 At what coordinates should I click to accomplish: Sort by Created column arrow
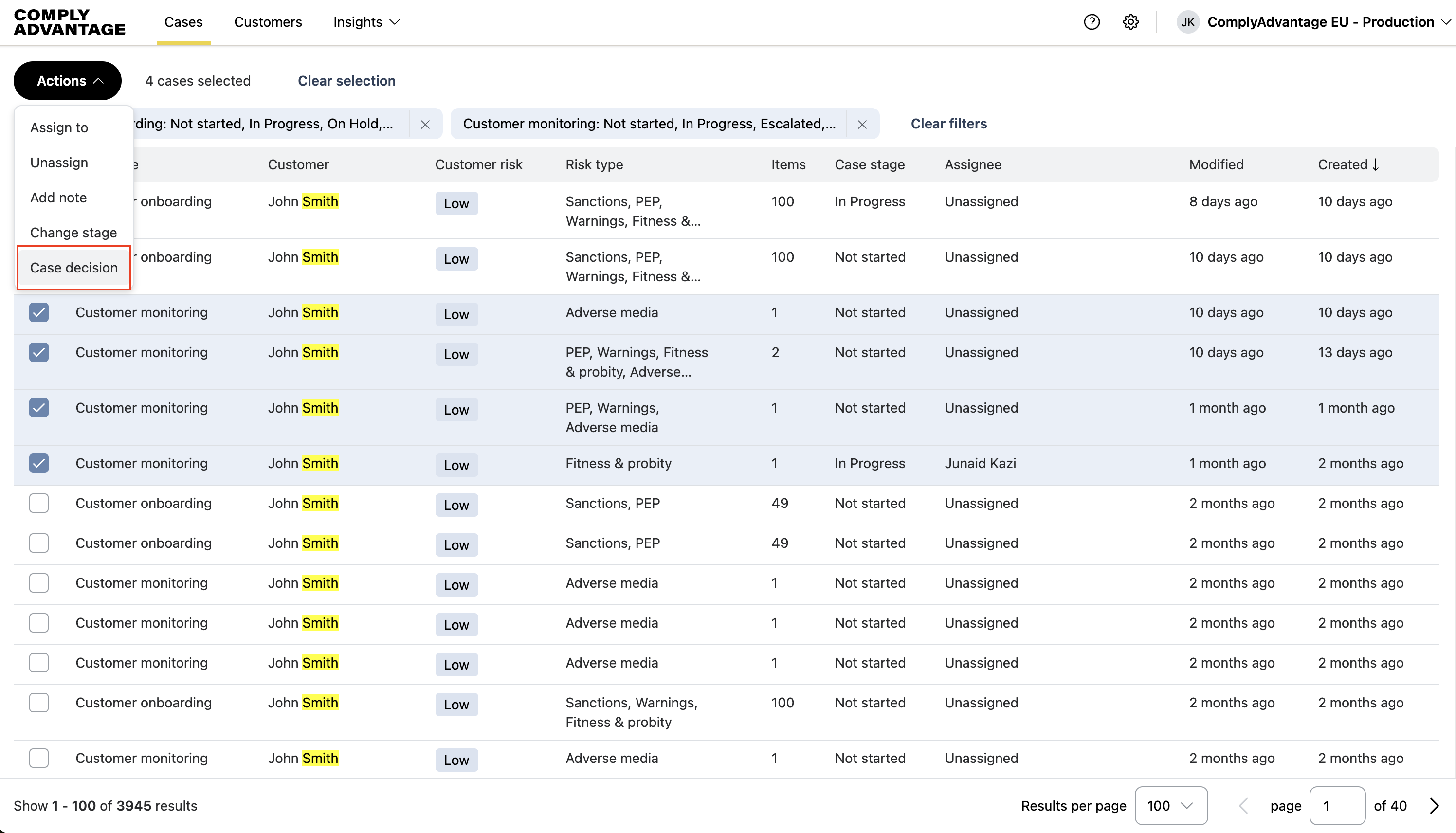tap(1376, 165)
